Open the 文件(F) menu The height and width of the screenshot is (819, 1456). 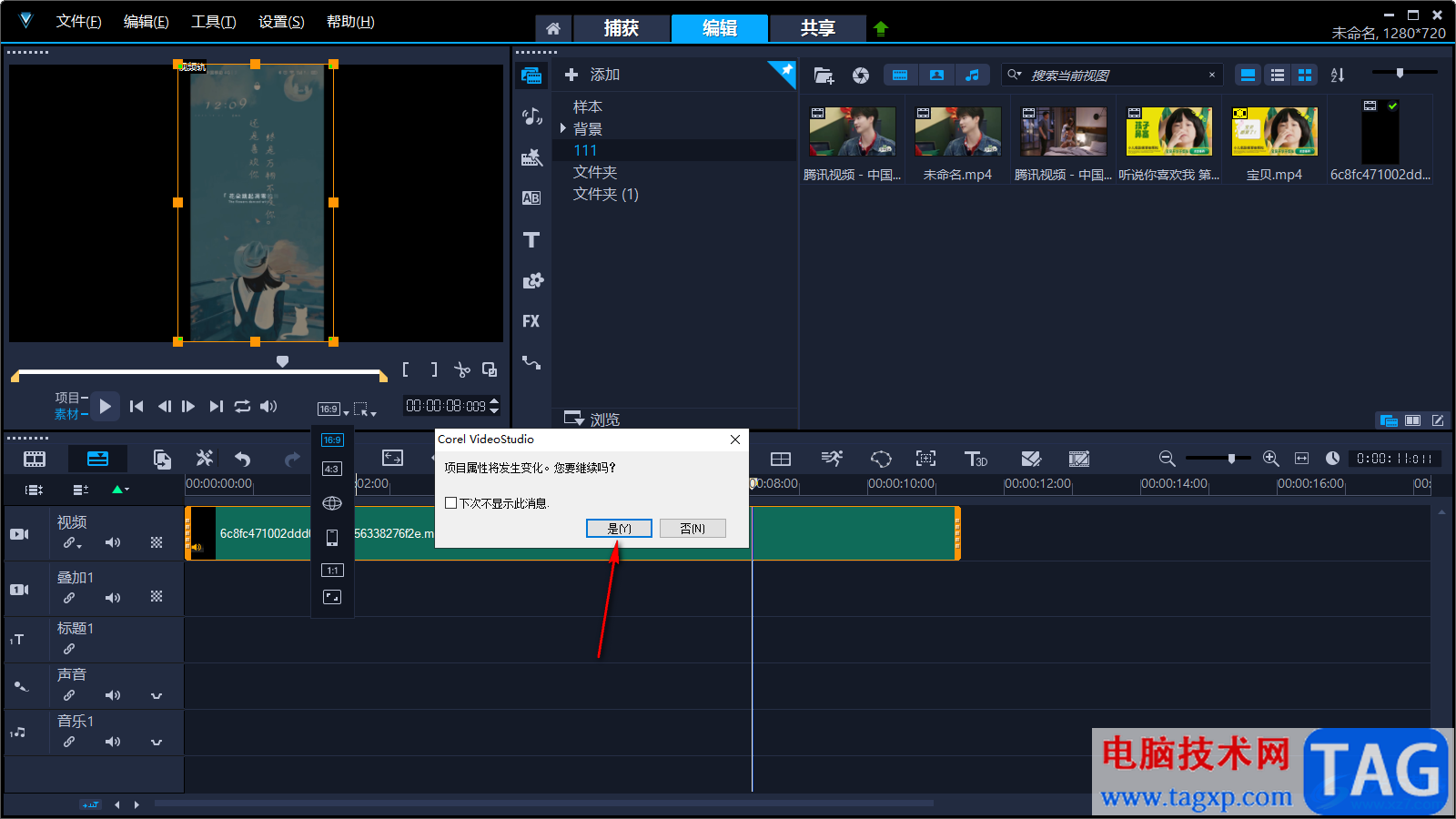pyautogui.click(x=78, y=21)
